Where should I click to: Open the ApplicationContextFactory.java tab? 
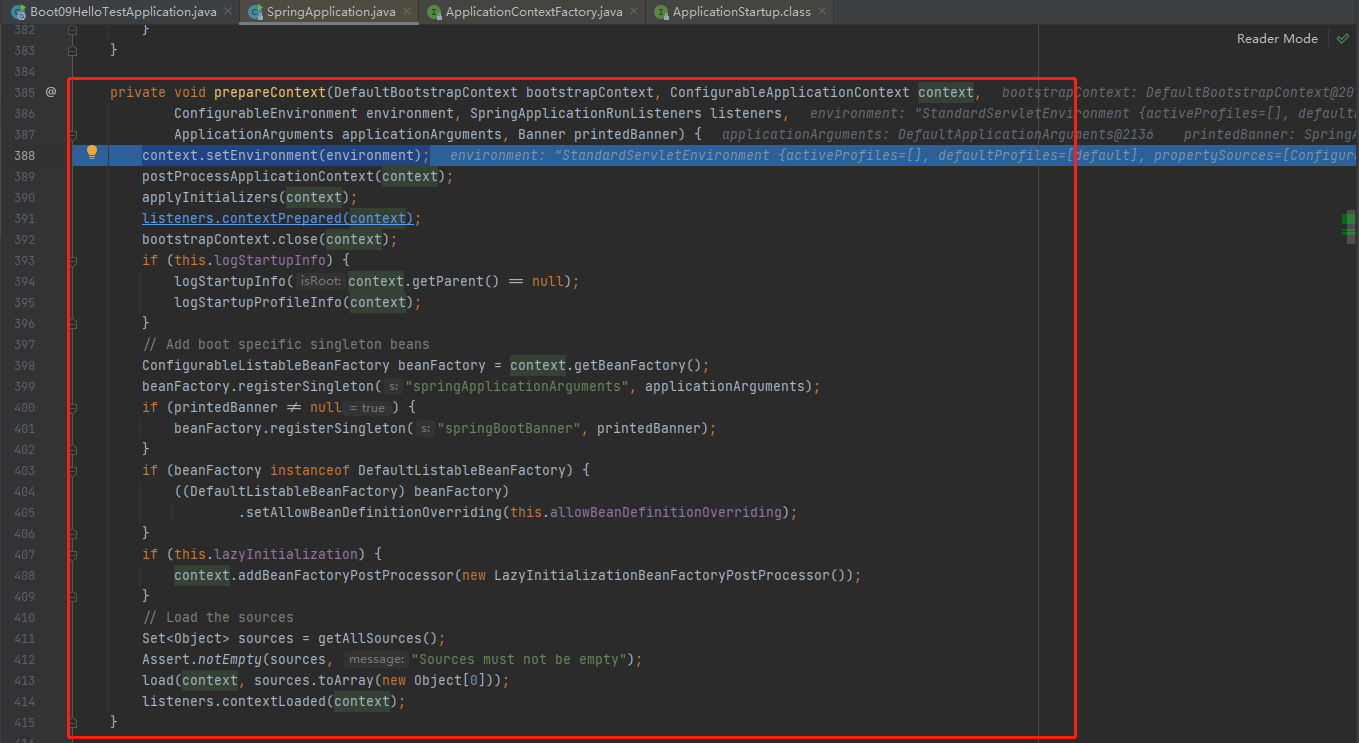point(534,12)
